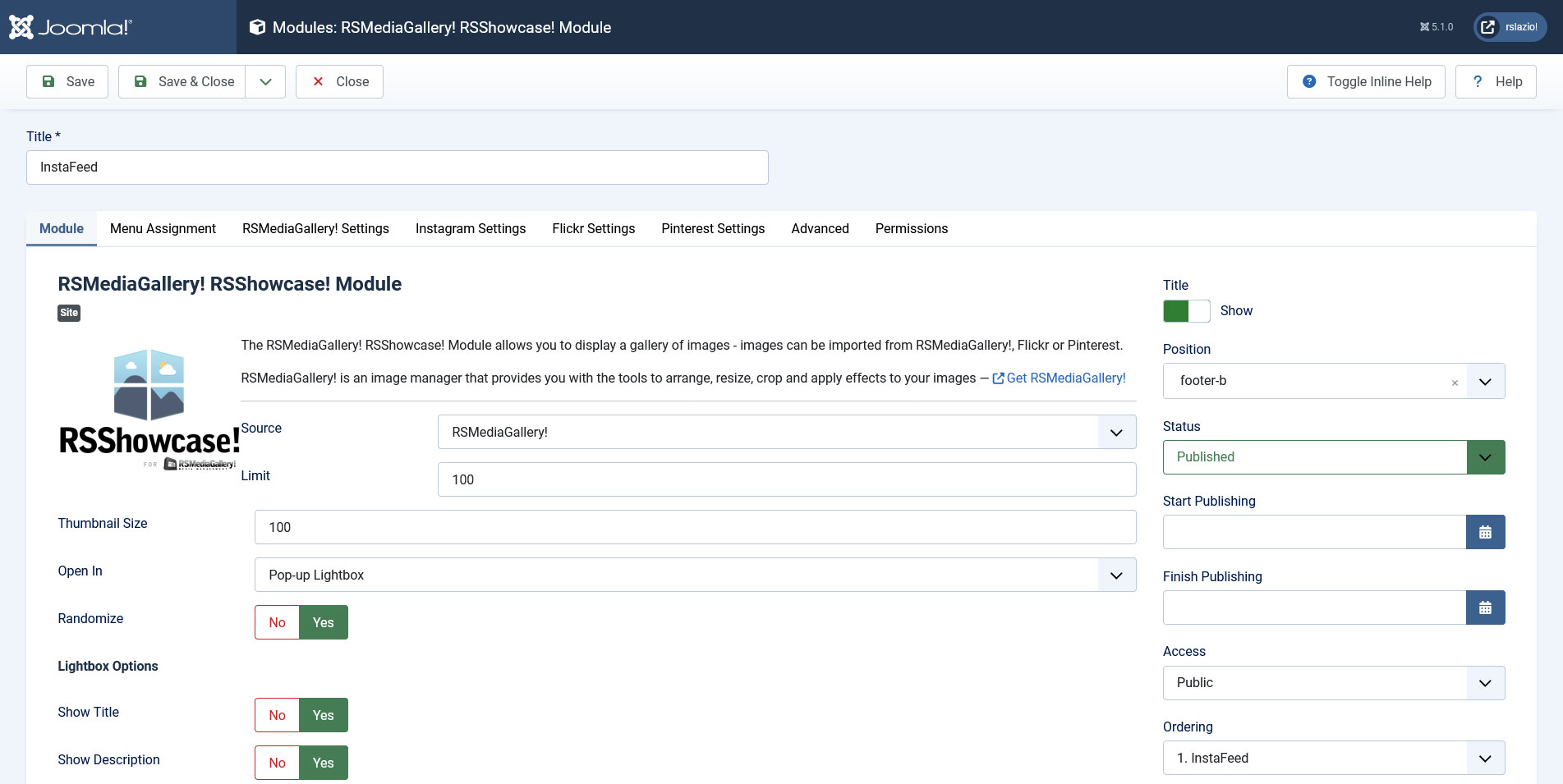The width and height of the screenshot is (1563, 784).
Task: Click the Title input field
Action: tap(398, 167)
